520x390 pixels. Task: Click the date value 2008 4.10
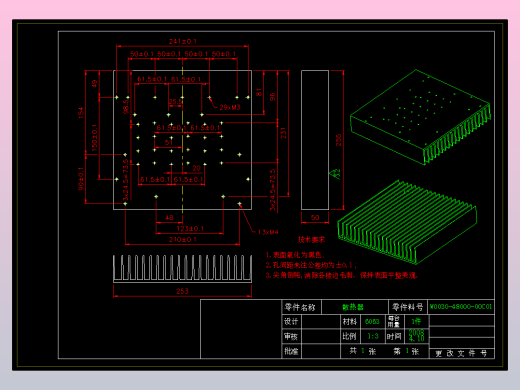click(x=417, y=336)
